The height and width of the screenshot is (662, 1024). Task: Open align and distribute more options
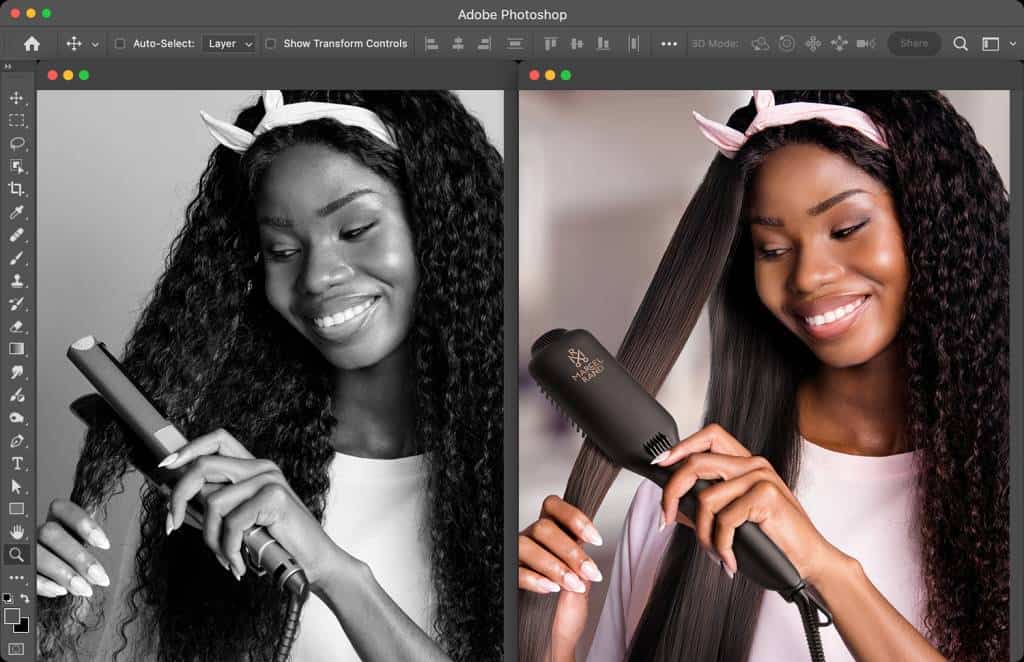669,44
